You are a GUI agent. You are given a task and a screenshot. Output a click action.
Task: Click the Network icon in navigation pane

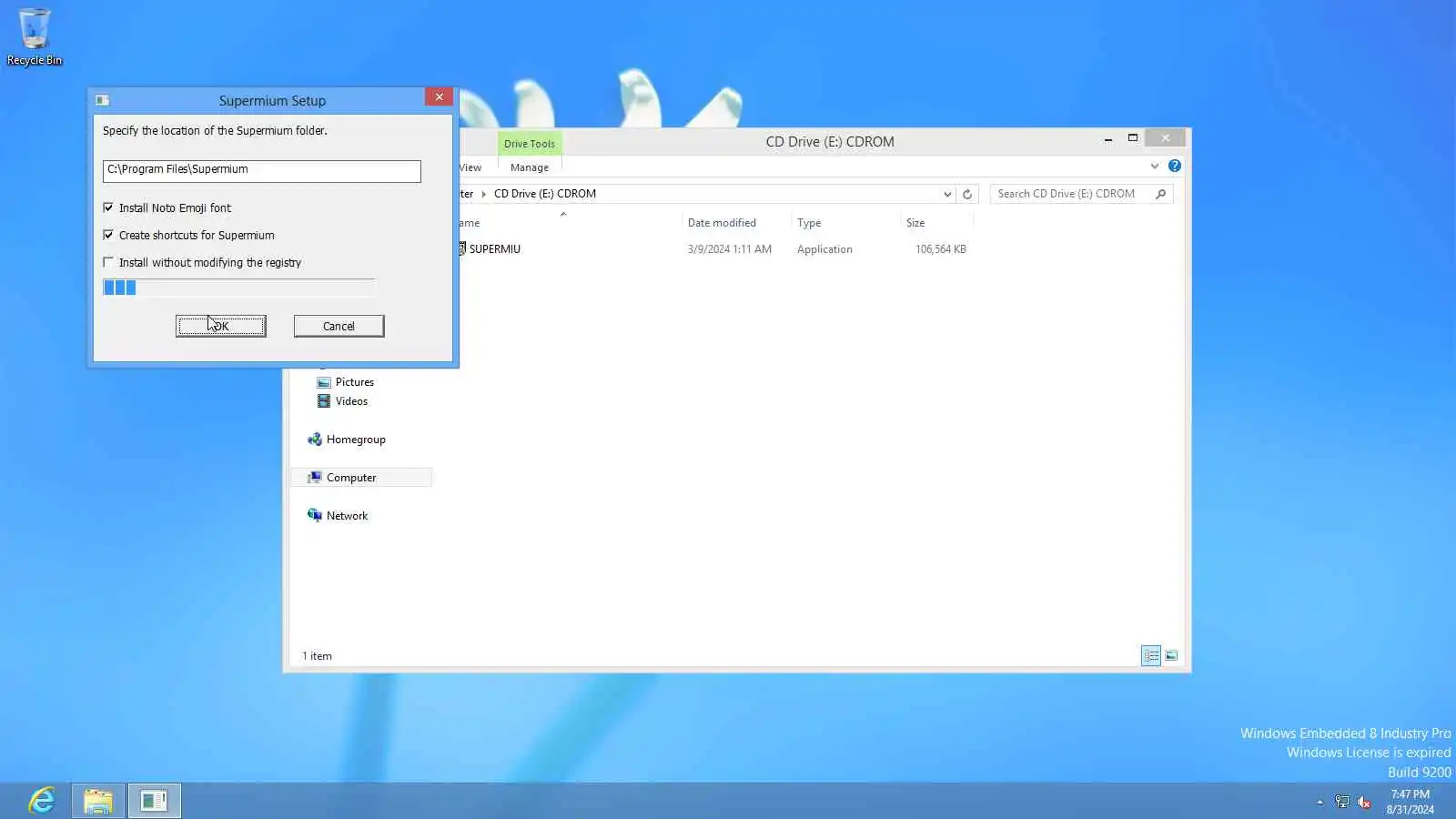[x=315, y=516]
